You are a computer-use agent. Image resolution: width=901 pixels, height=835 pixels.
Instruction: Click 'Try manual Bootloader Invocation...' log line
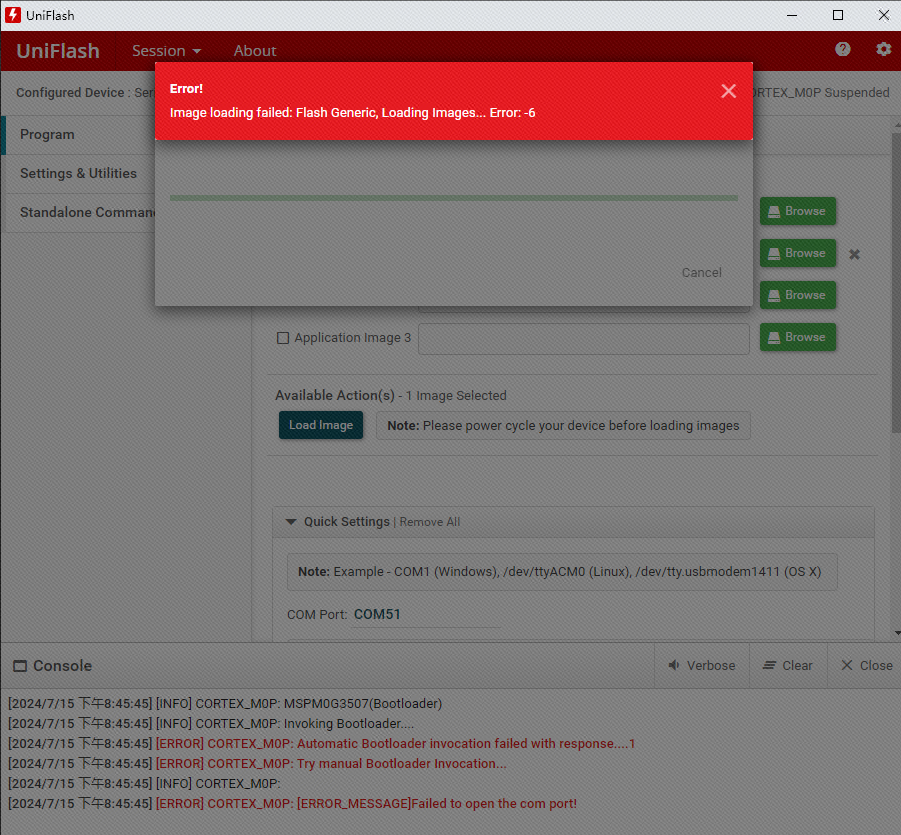257,763
